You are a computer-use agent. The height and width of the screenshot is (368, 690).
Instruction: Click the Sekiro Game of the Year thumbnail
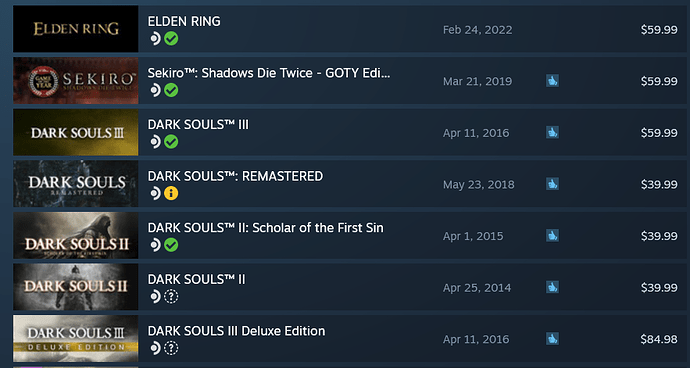click(76, 81)
